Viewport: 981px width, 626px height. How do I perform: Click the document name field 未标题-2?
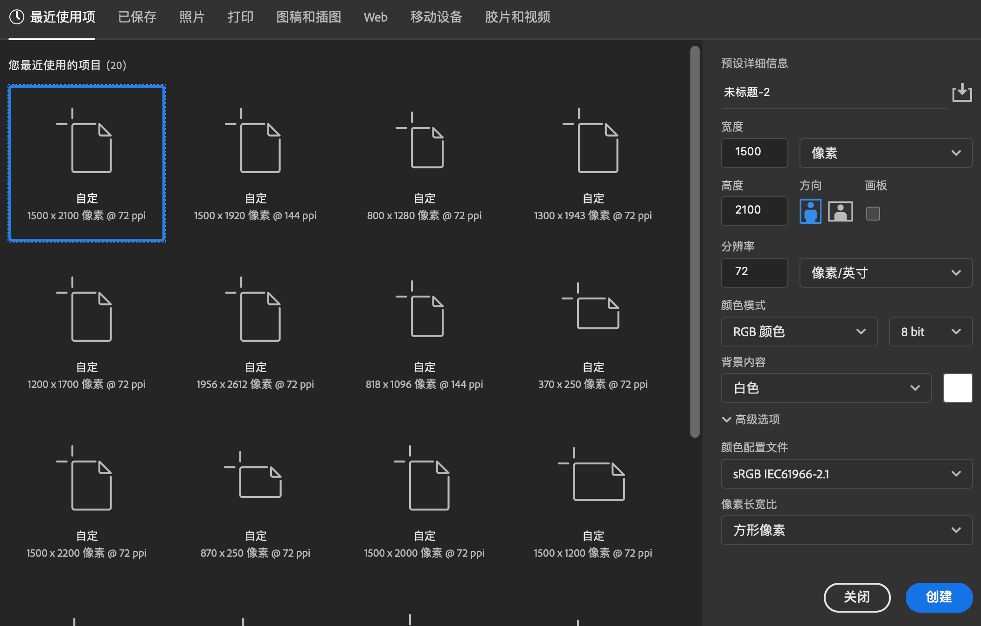[833, 93]
